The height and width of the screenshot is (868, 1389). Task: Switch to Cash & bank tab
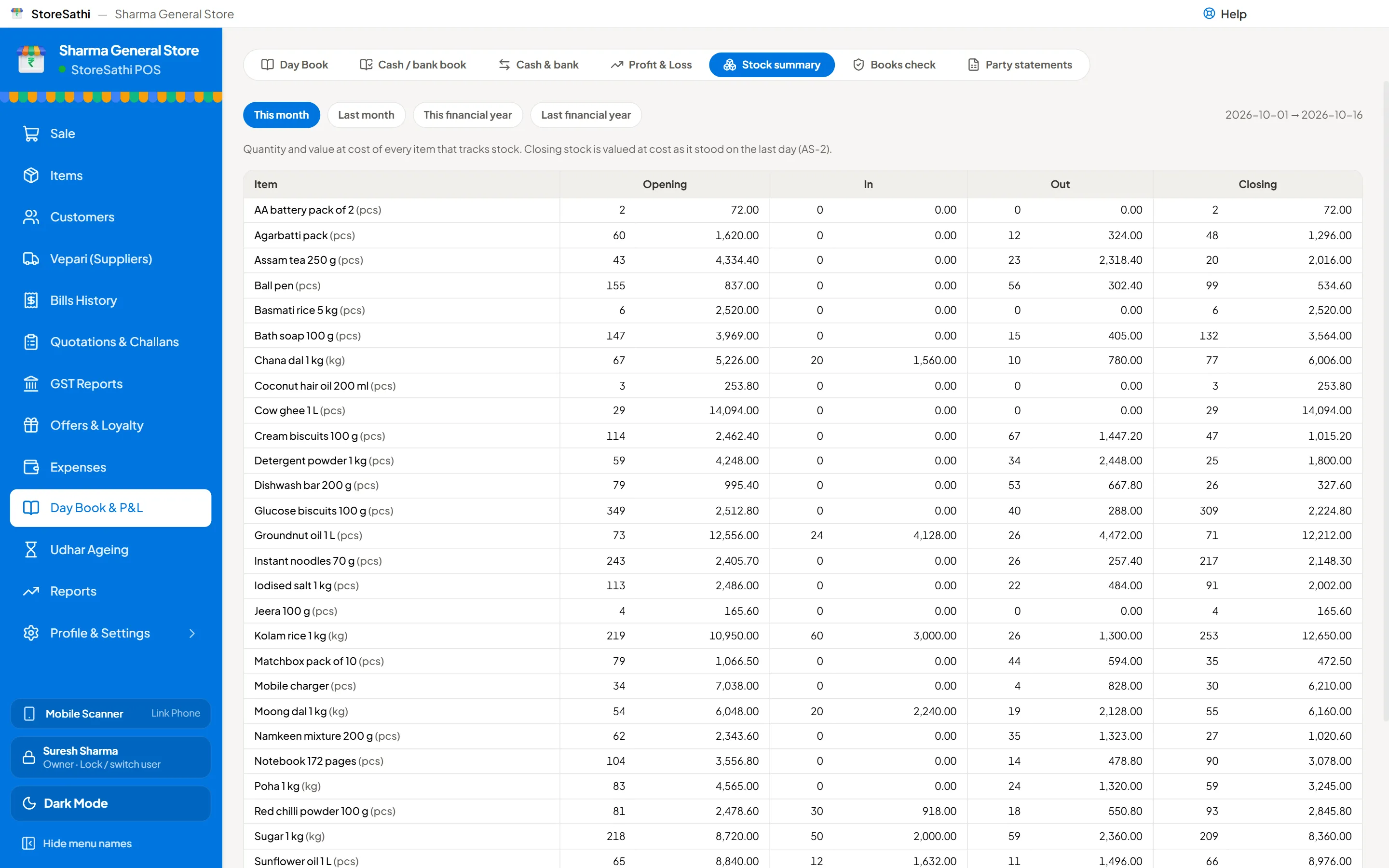[x=538, y=65]
